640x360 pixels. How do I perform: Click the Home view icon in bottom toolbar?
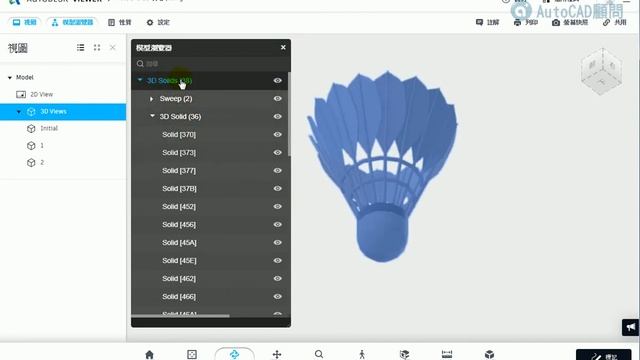coord(149,354)
